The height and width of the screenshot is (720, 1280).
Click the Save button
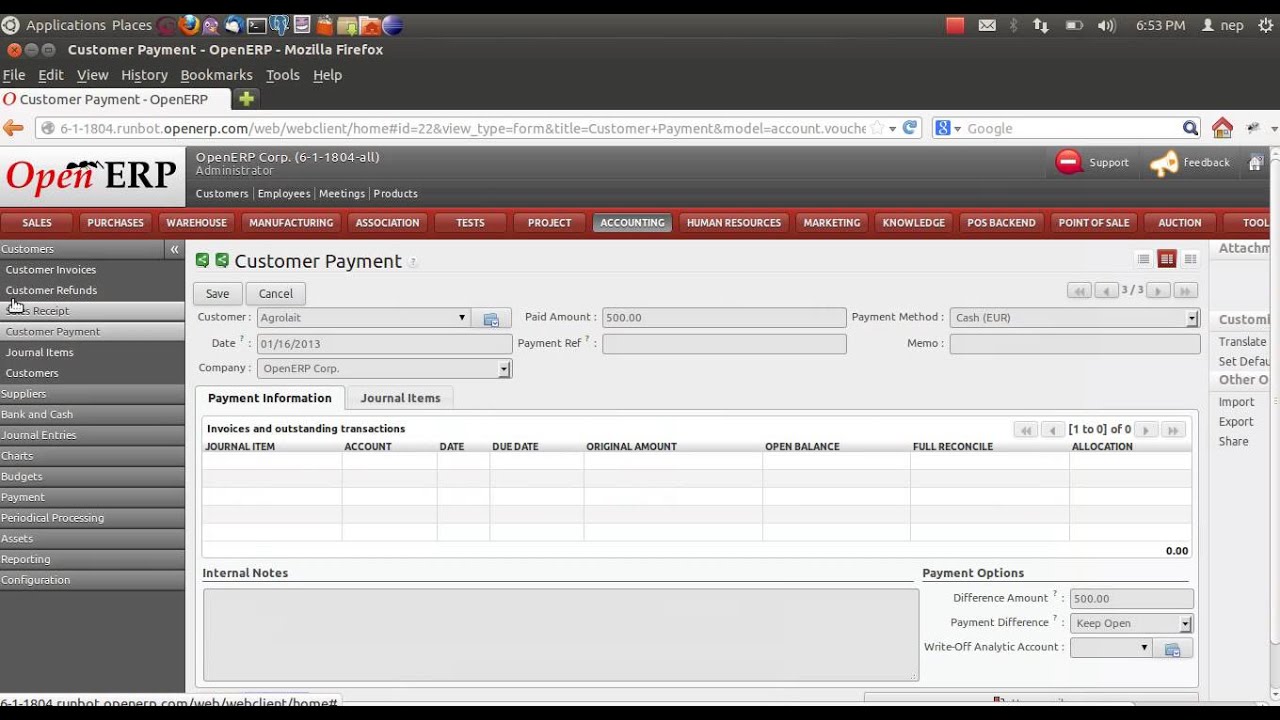pyautogui.click(x=217, y=294)
